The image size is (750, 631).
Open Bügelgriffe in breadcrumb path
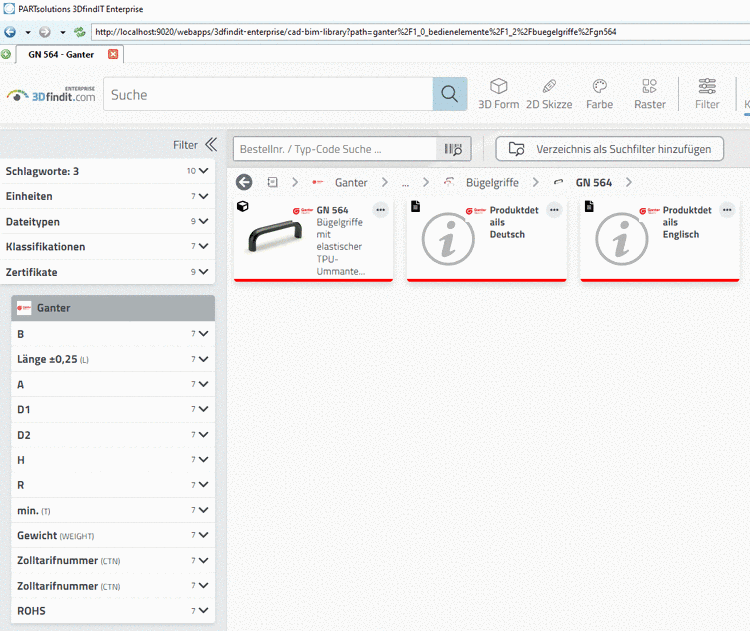492,182
